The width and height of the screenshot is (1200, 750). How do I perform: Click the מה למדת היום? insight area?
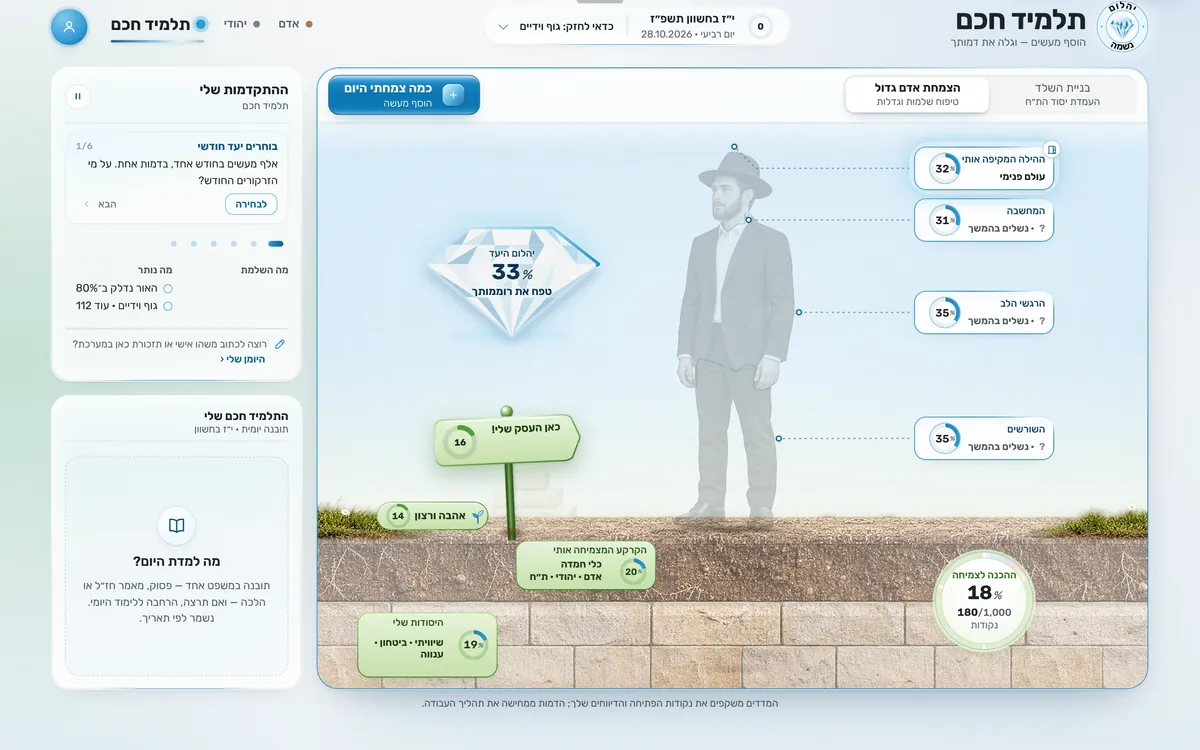(177, 566)
